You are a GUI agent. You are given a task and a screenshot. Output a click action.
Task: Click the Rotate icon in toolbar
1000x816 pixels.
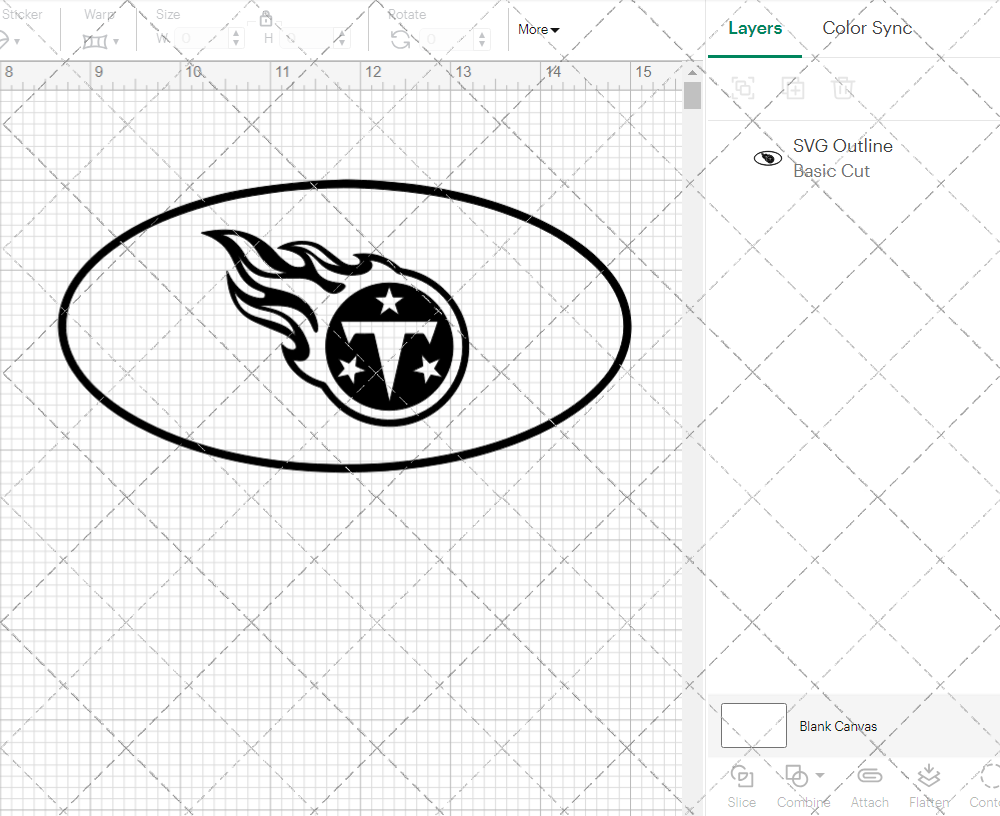[x=400, y=39]
